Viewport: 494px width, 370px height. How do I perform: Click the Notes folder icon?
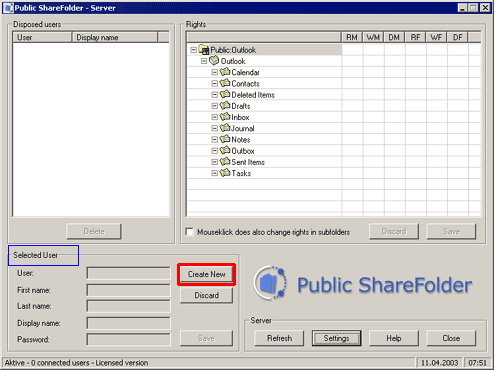[225, 139]
